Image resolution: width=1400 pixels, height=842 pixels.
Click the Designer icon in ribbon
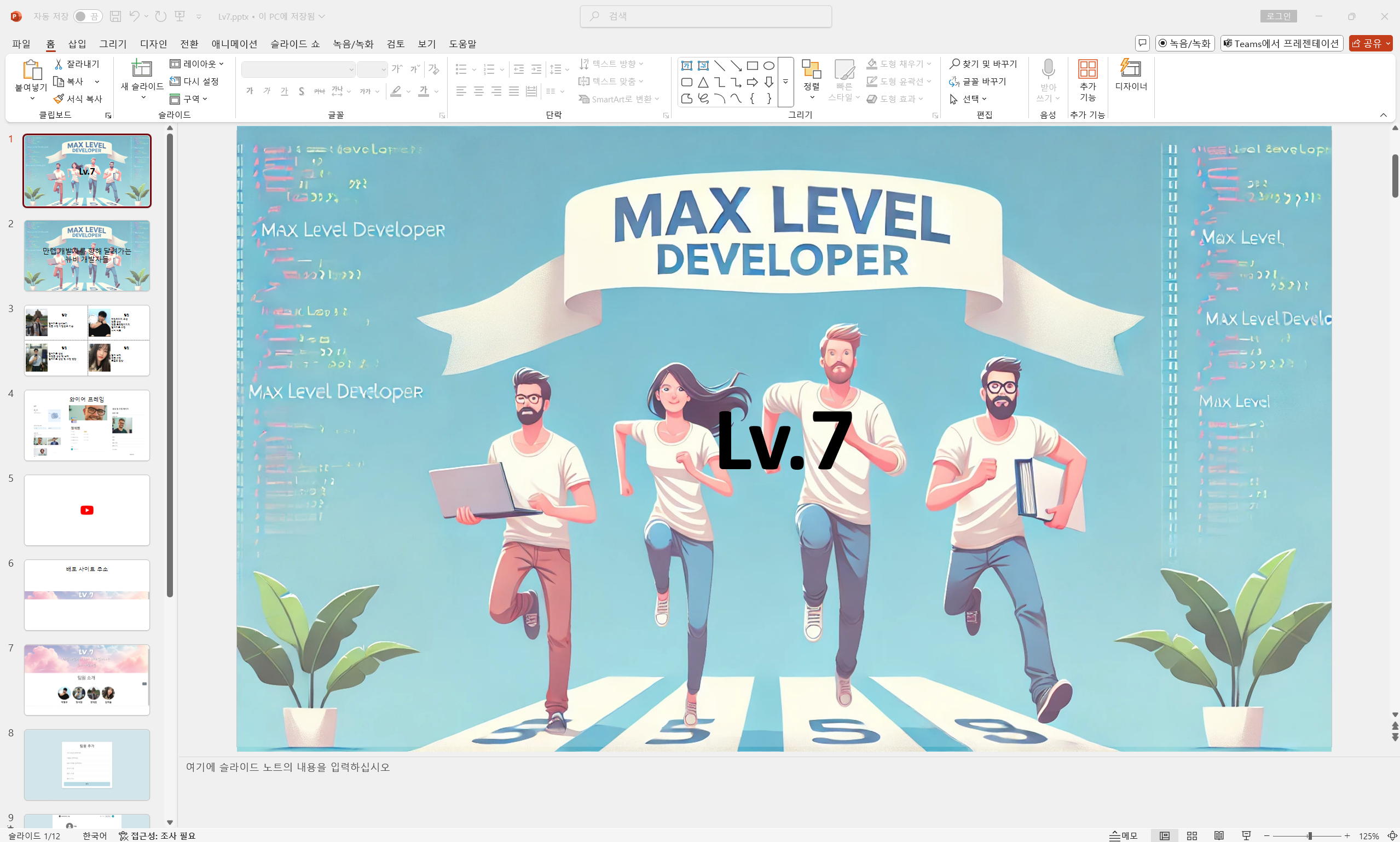(1130, 69)
